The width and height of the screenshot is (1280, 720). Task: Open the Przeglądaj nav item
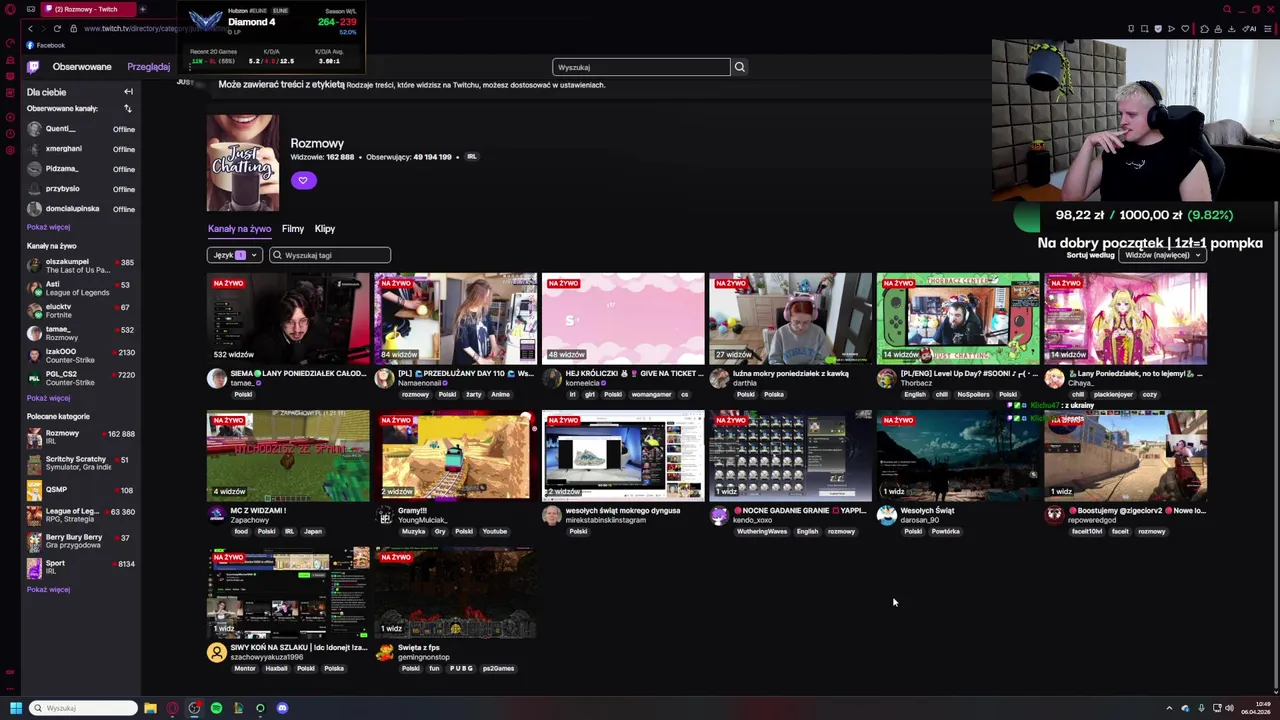tap(149, 67)
